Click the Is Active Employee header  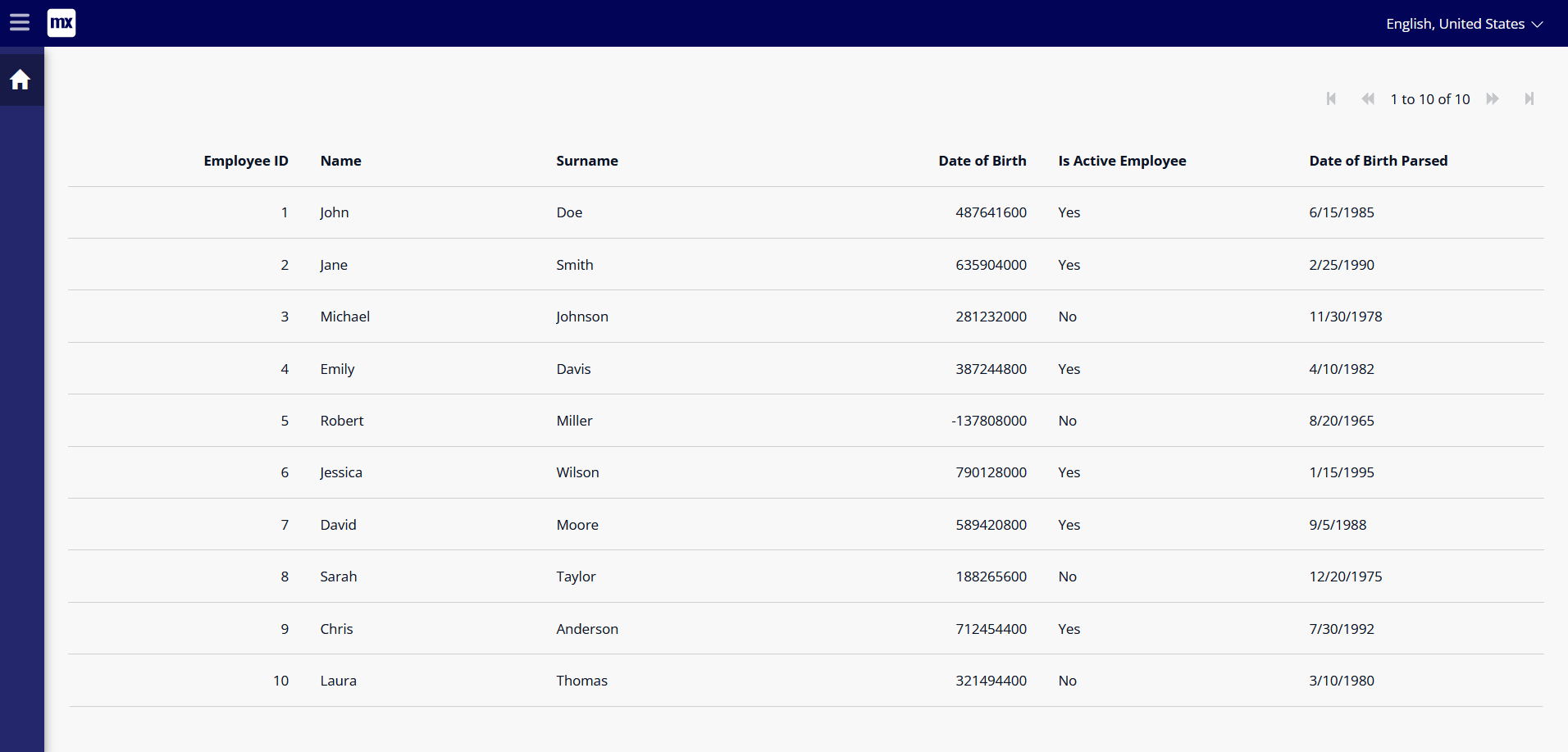coord(1121,161)
